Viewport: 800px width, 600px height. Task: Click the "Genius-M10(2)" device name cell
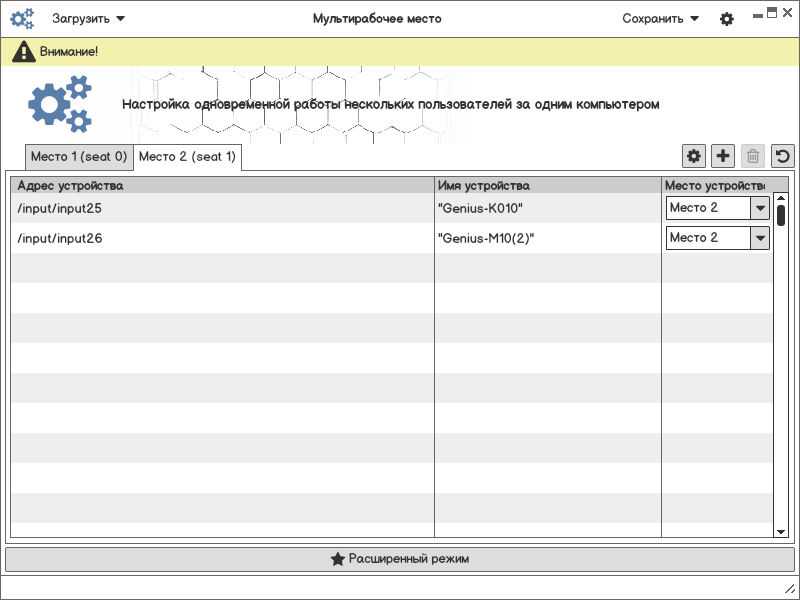(486, 238)
